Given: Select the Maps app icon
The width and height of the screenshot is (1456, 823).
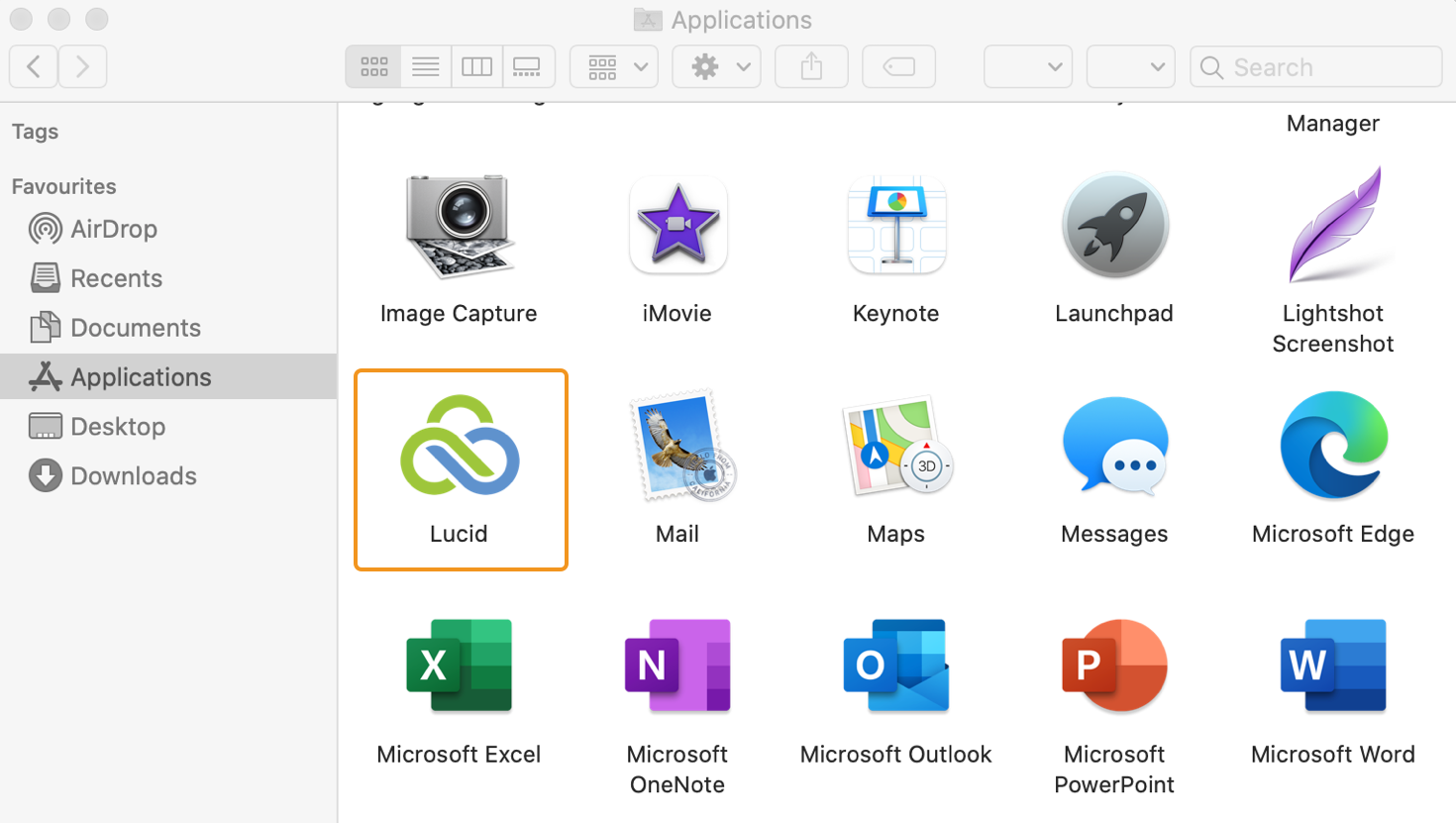Looking at the screenshot, I should [x=897, y=446].
